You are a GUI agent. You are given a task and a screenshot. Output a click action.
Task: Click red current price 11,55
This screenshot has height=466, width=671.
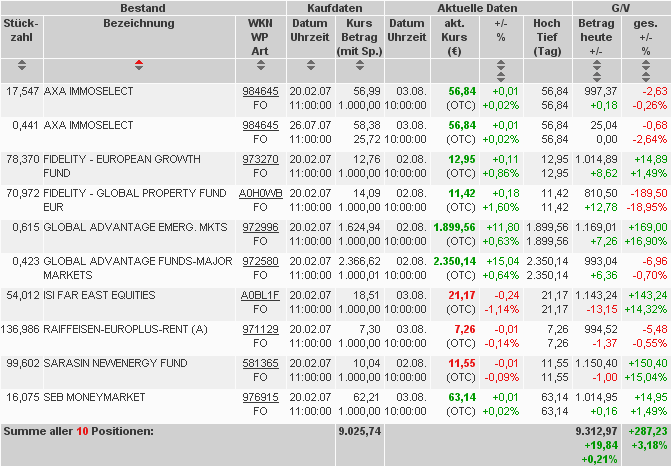[462, 363]
